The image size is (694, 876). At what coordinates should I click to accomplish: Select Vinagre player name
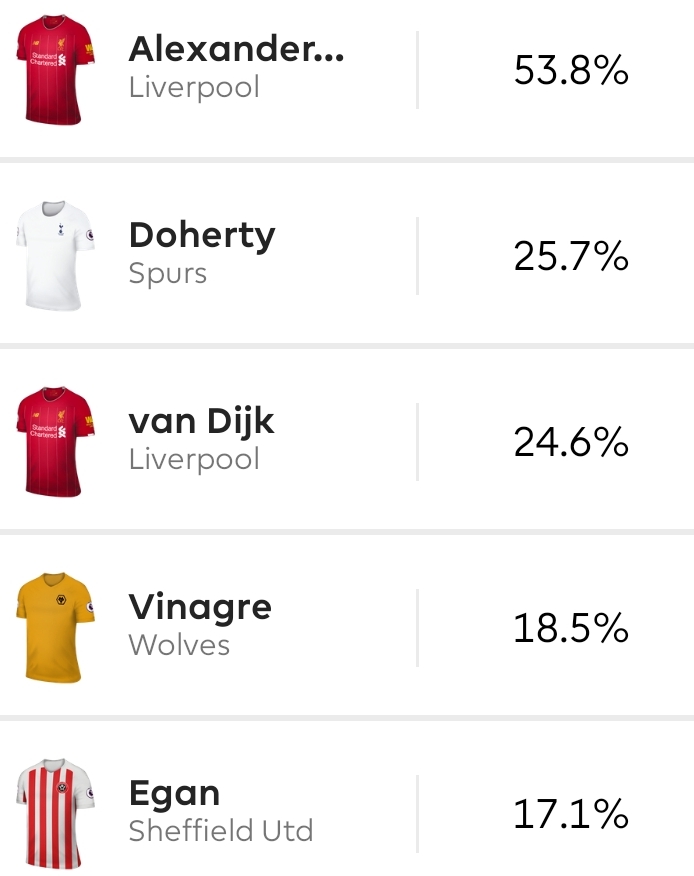pyautogui.click(x=200, y=608)
